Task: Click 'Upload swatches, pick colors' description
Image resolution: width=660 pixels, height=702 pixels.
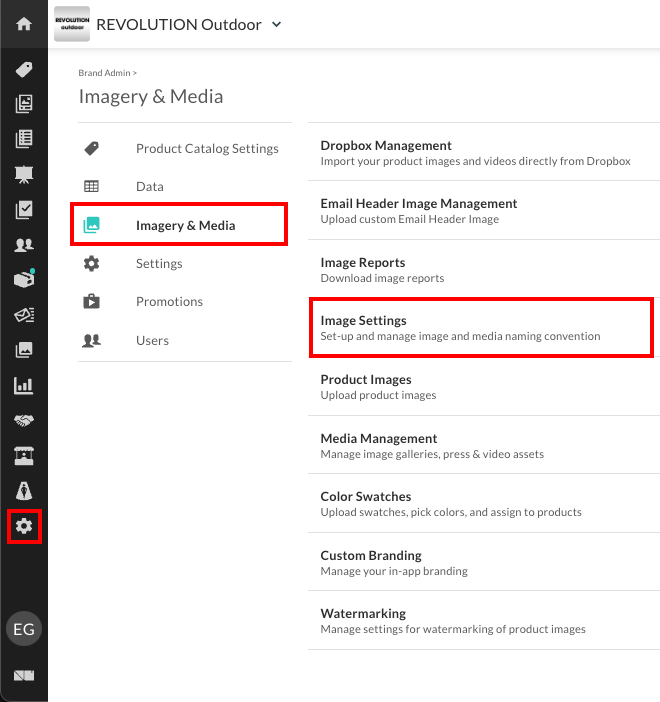Action: [451, 512]
